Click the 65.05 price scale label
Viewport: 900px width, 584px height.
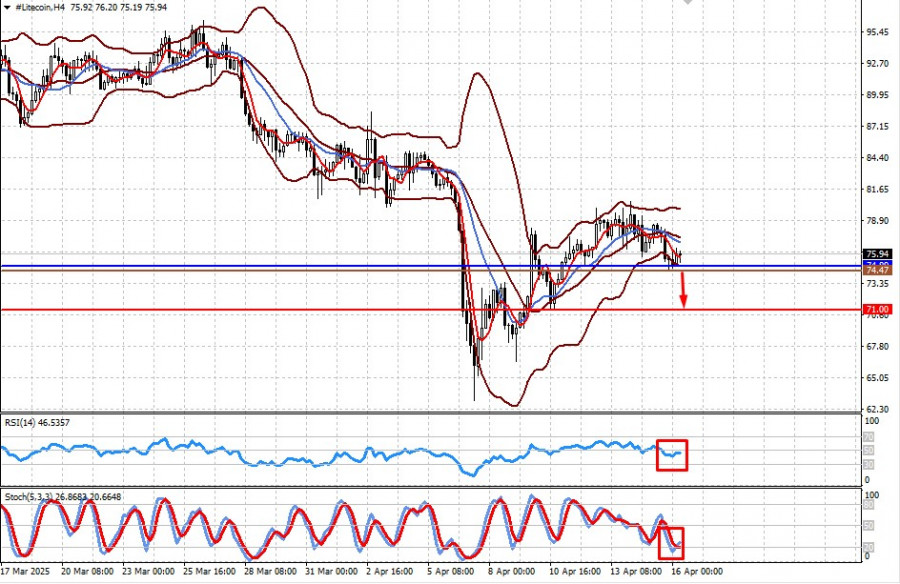pyautogui.click(x=877, y=378)
